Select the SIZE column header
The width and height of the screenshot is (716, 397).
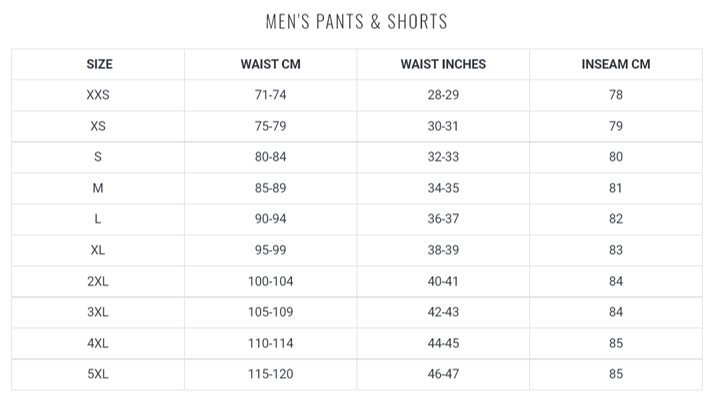click(x=99, y=64)
